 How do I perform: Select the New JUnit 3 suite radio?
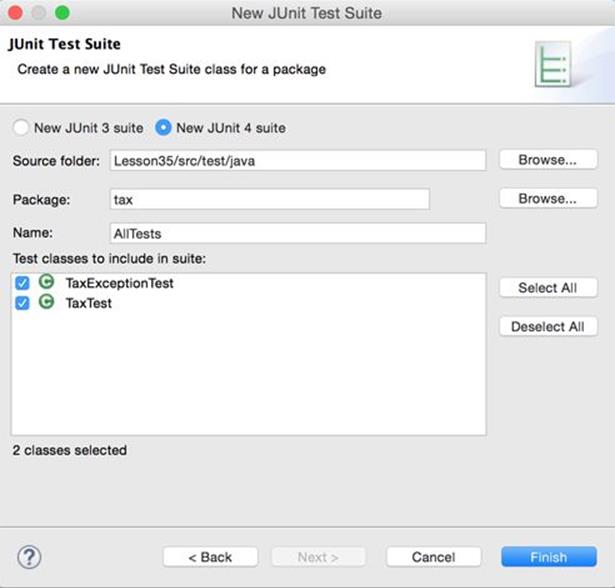(21, 127)
